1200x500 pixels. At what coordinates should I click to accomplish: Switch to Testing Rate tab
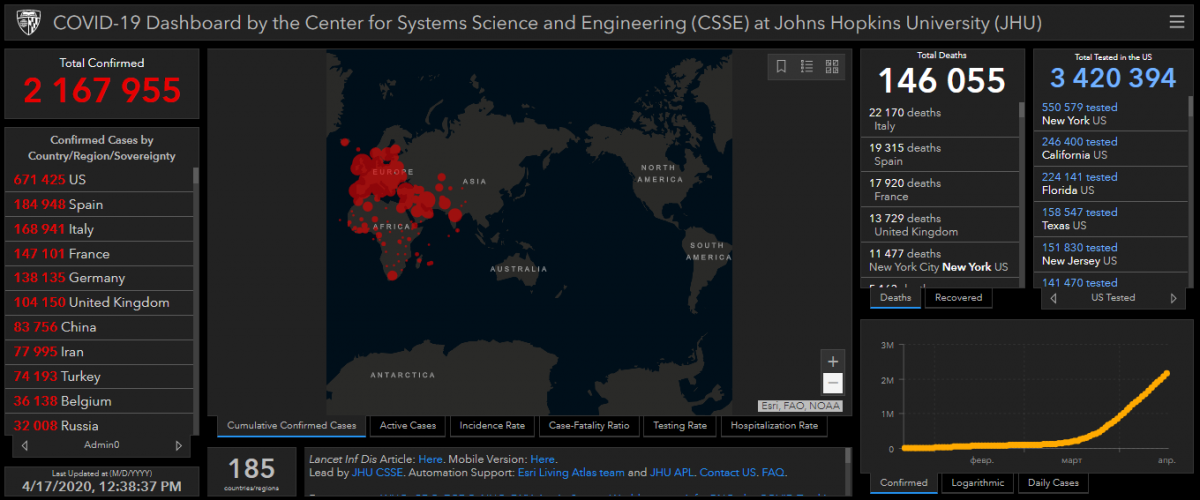coord(680,426)
